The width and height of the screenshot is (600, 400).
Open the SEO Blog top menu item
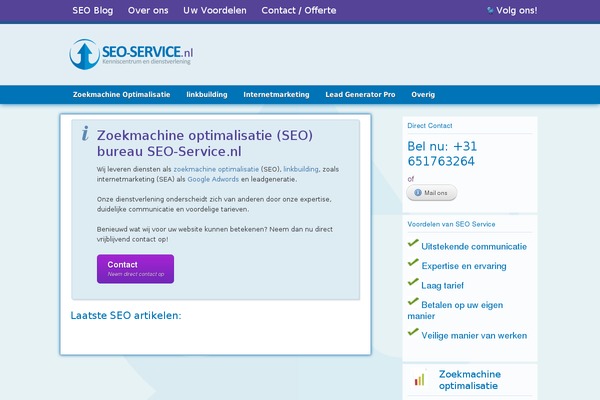pos(93,11)
